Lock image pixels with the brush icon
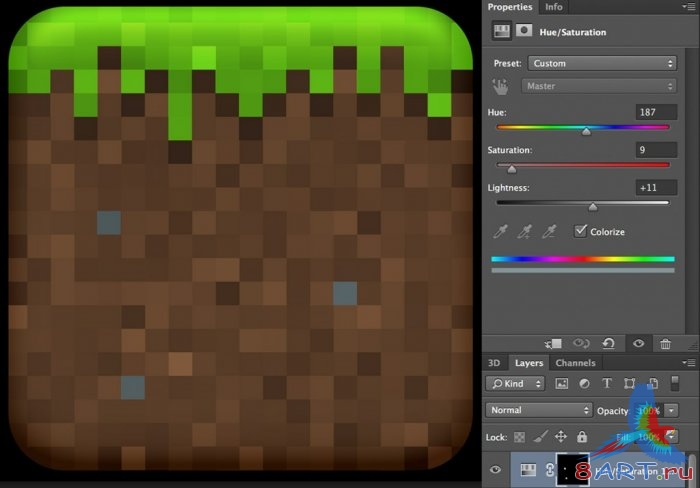 point(541,437)
